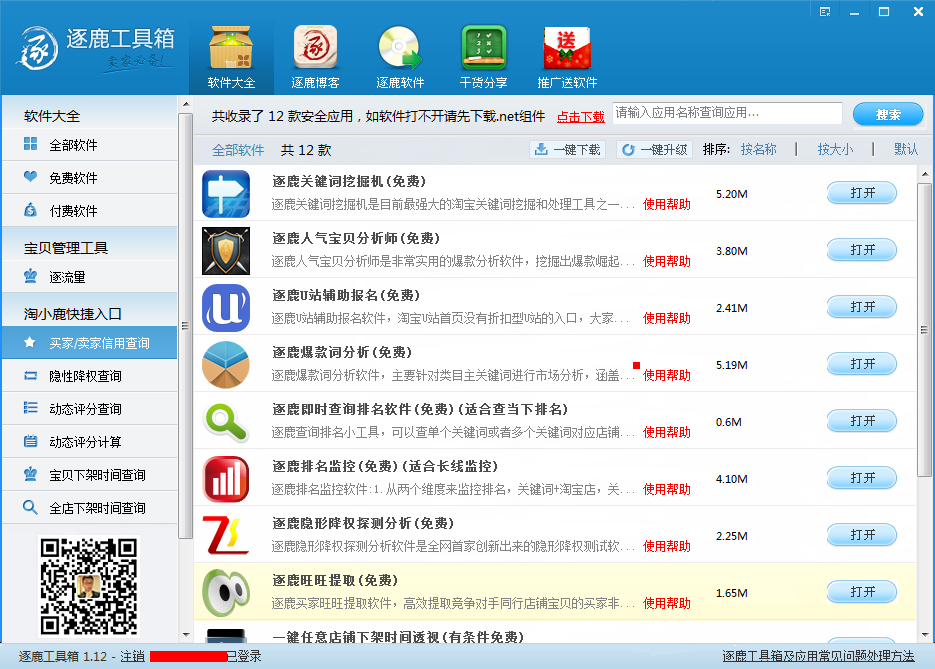Restore 默认 sort order
This screenshot has width=935, height=669.
pyautogui.click(x=906, y=149)
